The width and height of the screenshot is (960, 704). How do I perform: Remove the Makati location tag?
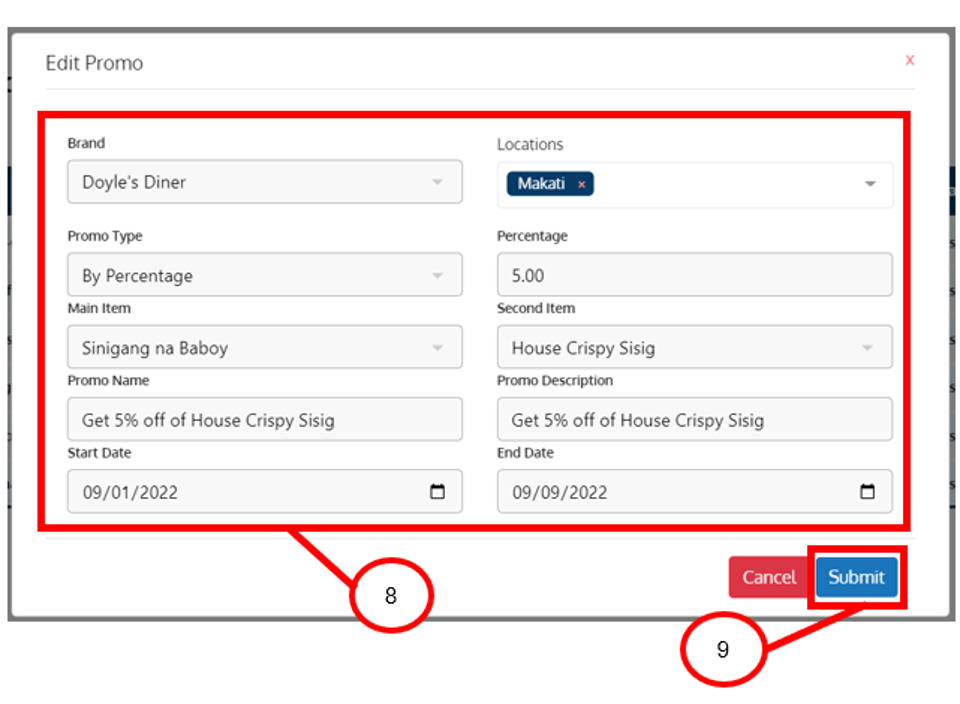(x=582, y=184)
